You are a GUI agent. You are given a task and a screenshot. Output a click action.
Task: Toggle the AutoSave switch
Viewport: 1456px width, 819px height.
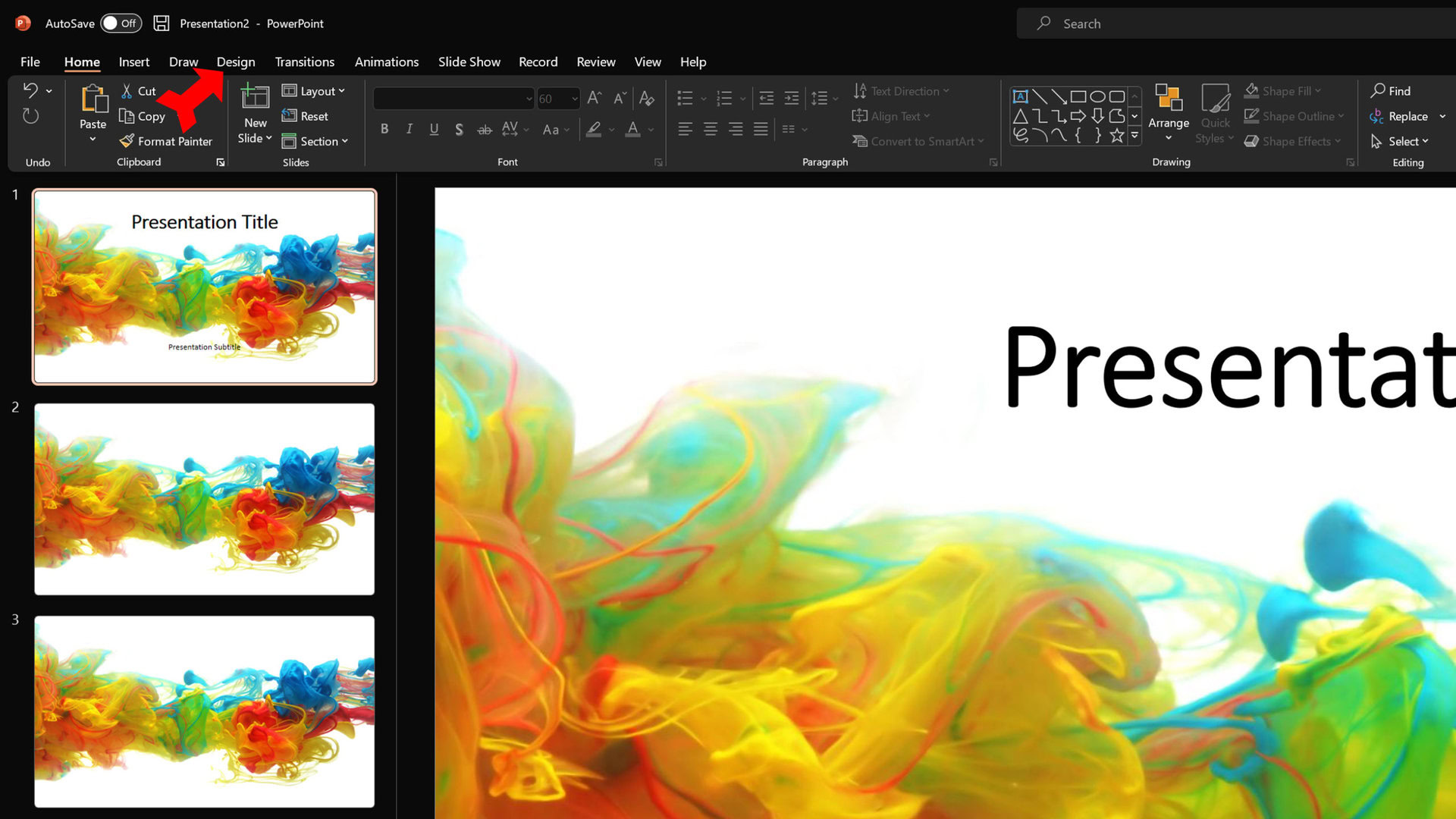(121, 24)
